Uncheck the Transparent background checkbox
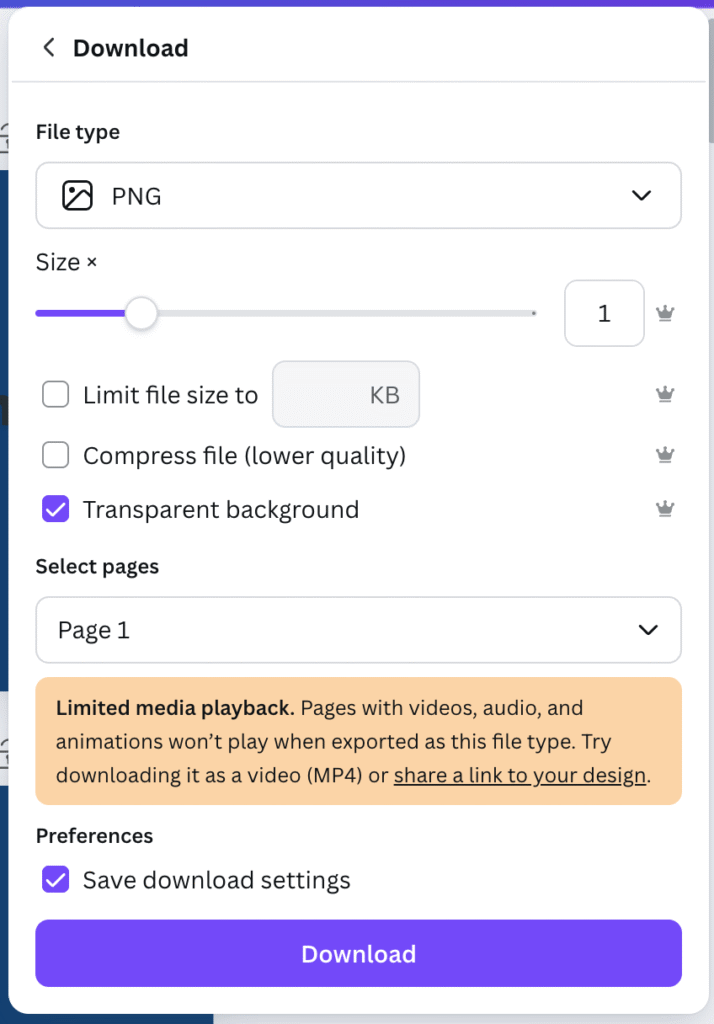Image resolution: width=714 pixels, height=1024 pixels. tap(55, 509)
